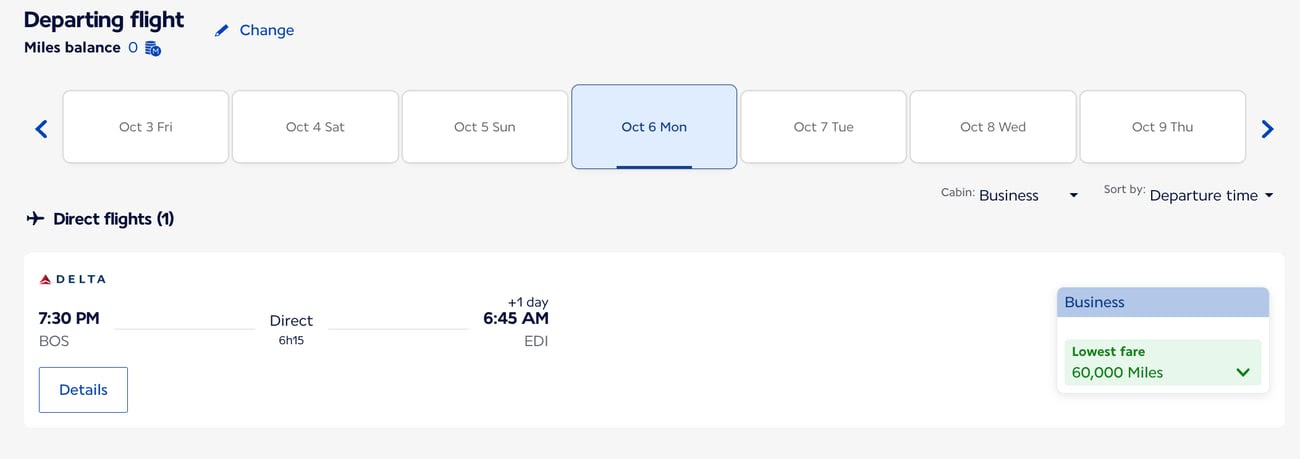1300x459 pixels.
Task: Show later dates with right arrow
Action: [1267, 128]
